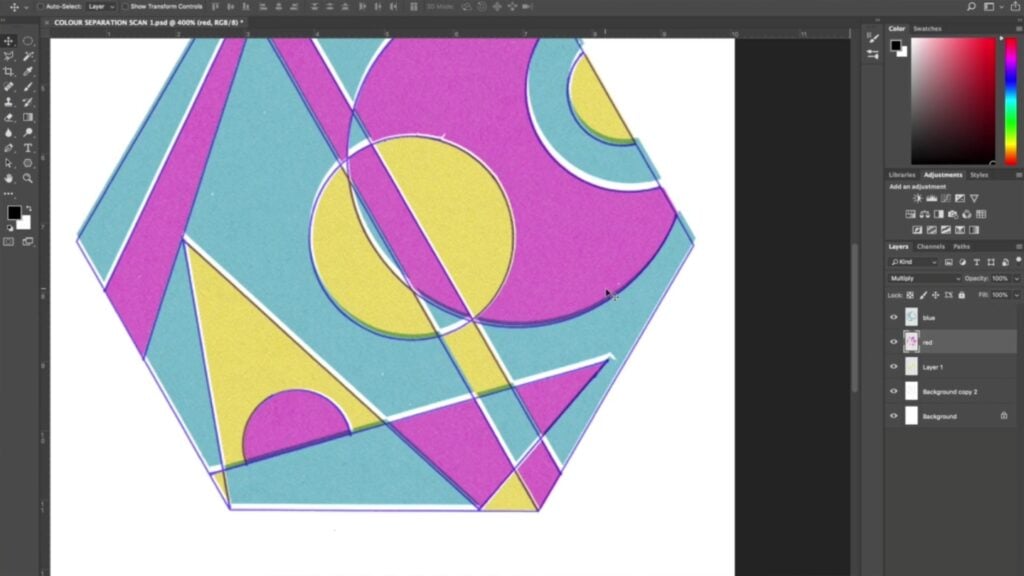Switch to the Channels tab
This screenshot has width=1024, height=576.
(x=930, y=246)
